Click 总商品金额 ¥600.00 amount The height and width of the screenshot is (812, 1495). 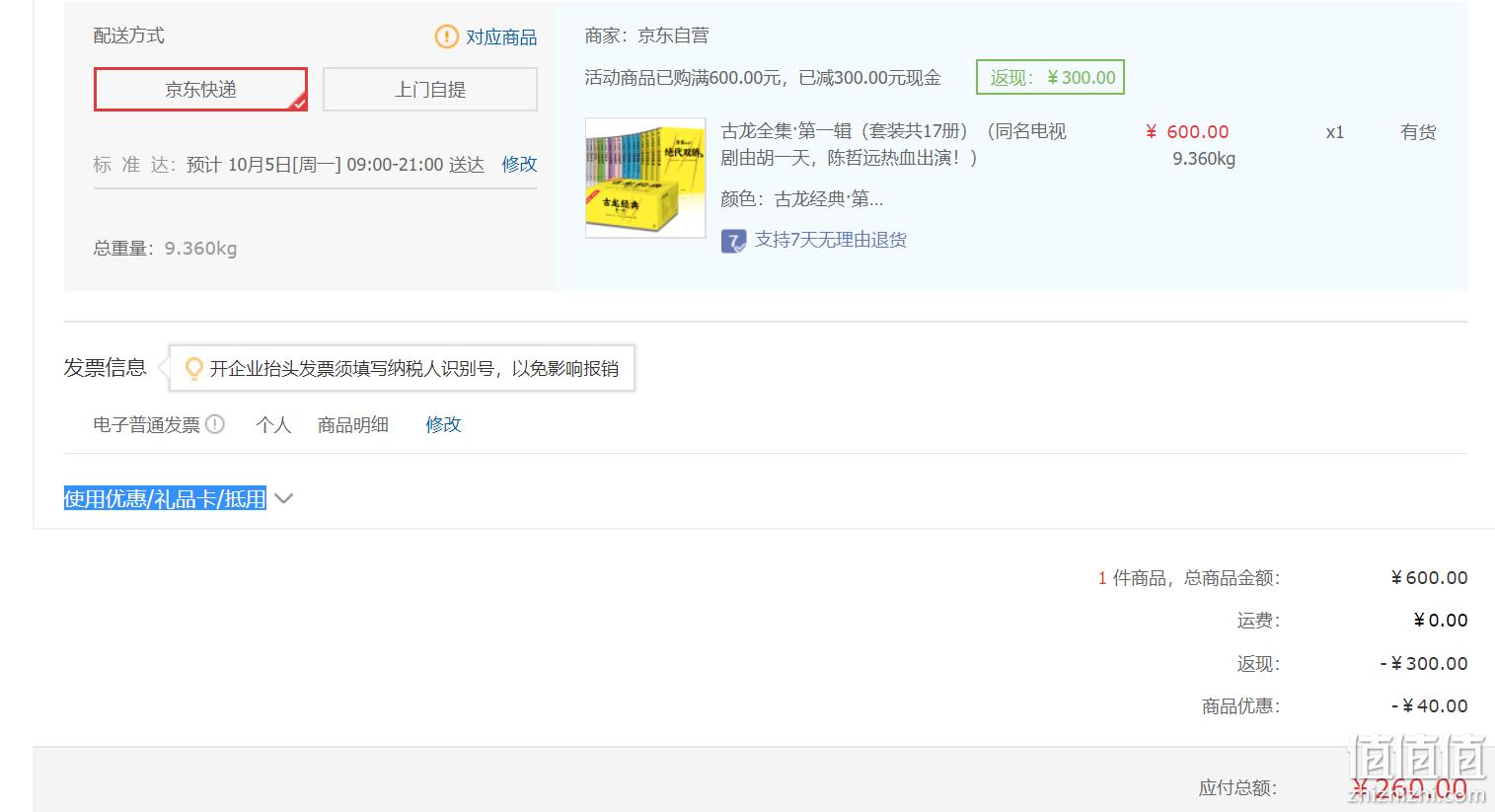[x=1429, y=577]
